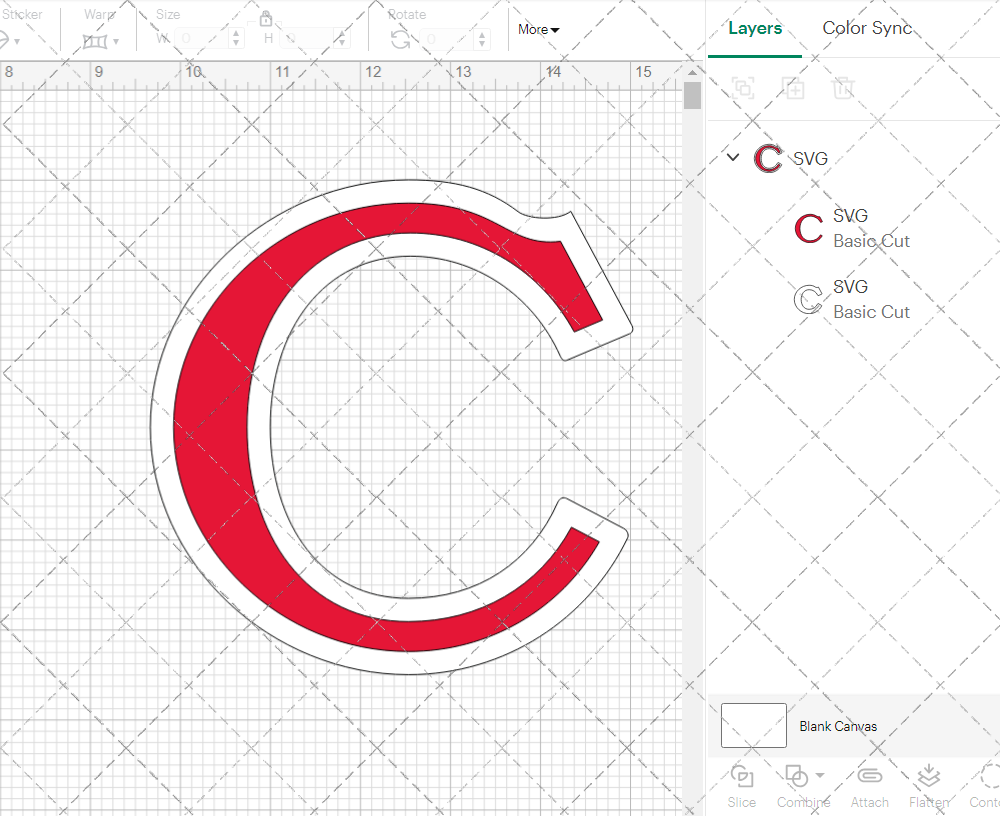Click the Blank Canvas label
The height and width of the screenshot is (816, 1000).
[x=838, y=726]
